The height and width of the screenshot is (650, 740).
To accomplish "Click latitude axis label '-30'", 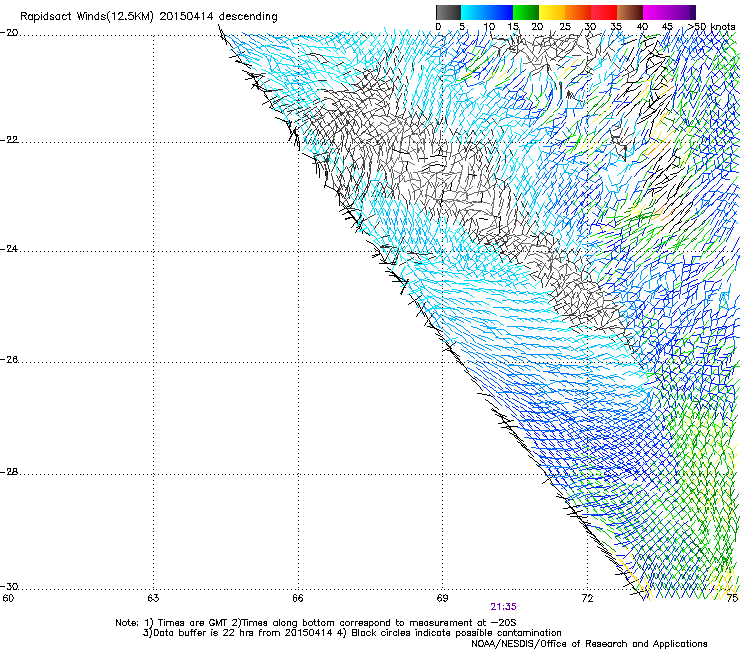I will (9, 587).
